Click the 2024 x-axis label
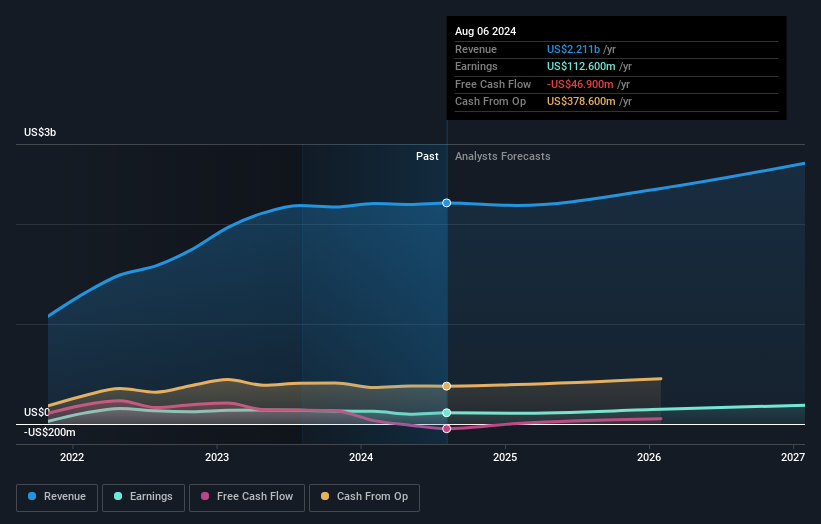This screenshot has width=821, height=524. (x=361, y=457)
